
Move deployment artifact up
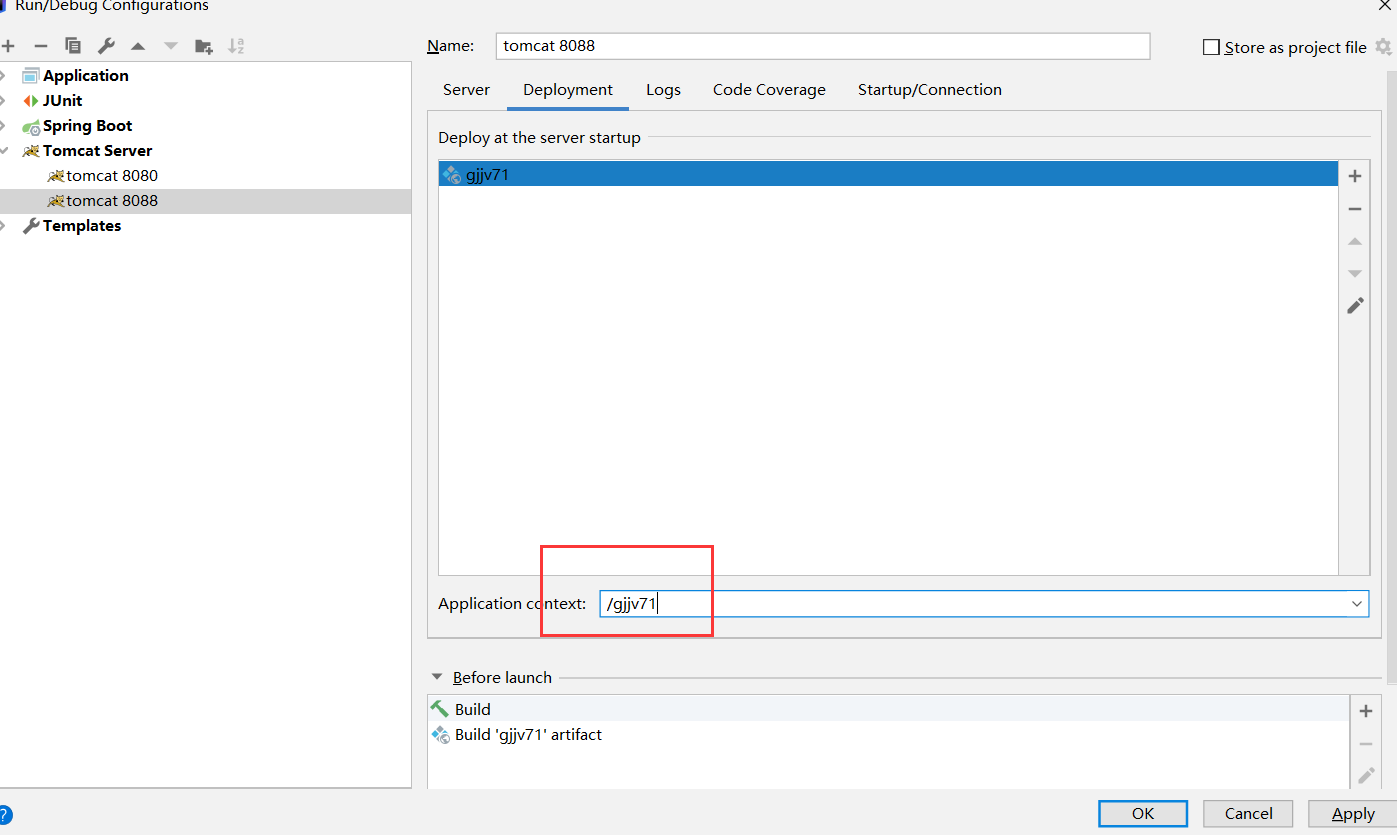point(1355,242)
